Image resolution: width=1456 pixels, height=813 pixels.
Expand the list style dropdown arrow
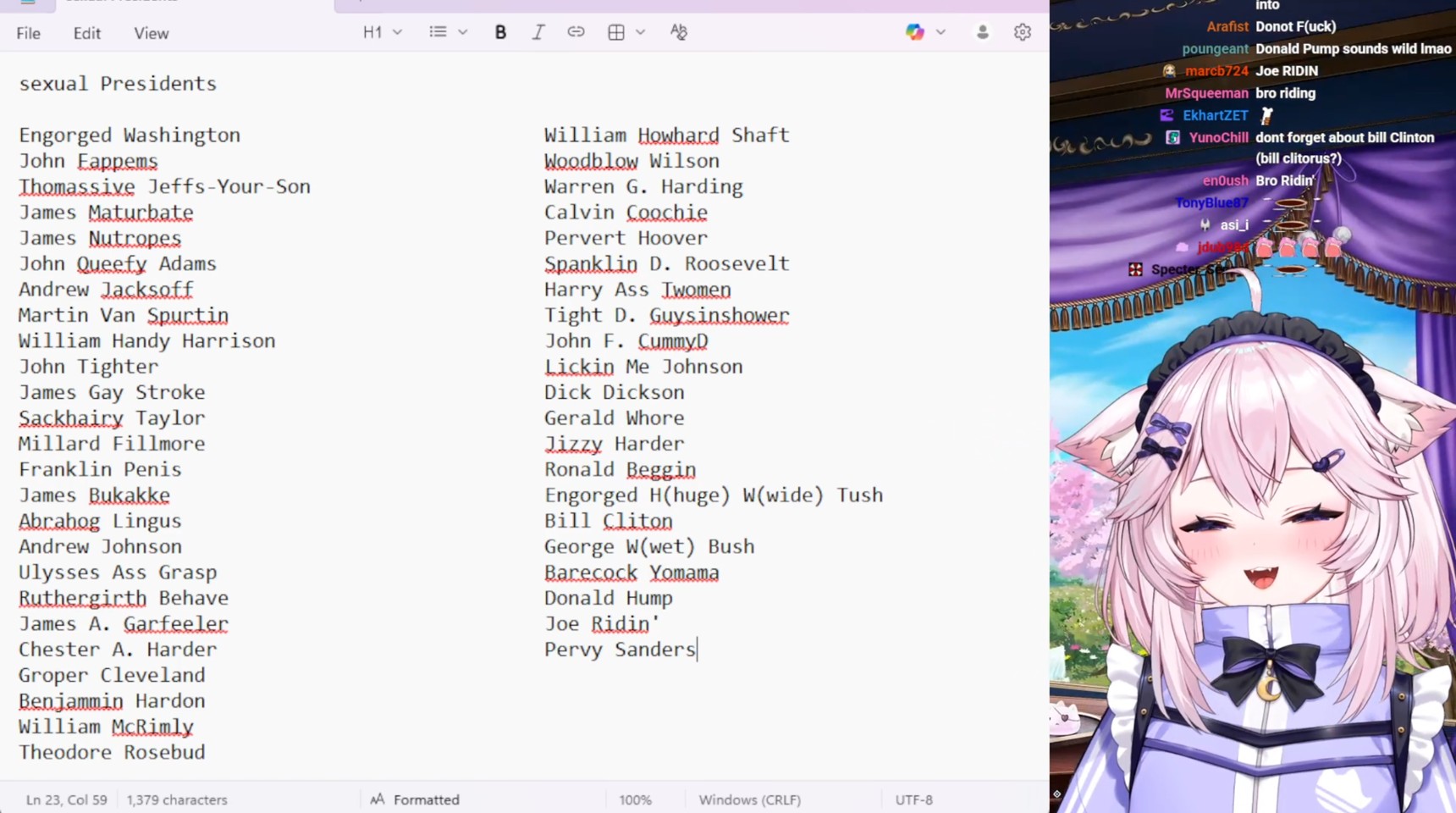click(x=462, y=32)
